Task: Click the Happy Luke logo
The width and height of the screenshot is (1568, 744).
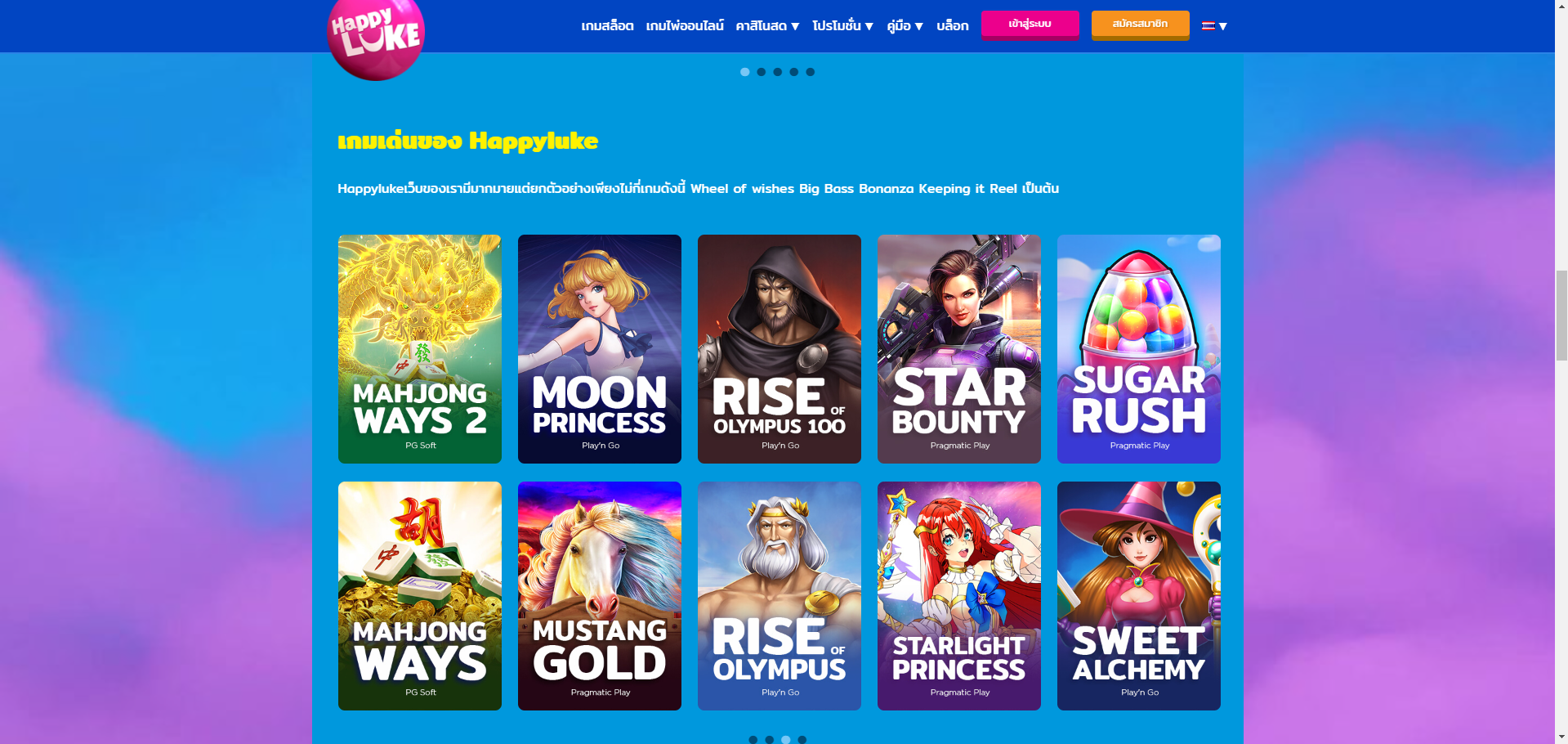Action: pos(376,36)
